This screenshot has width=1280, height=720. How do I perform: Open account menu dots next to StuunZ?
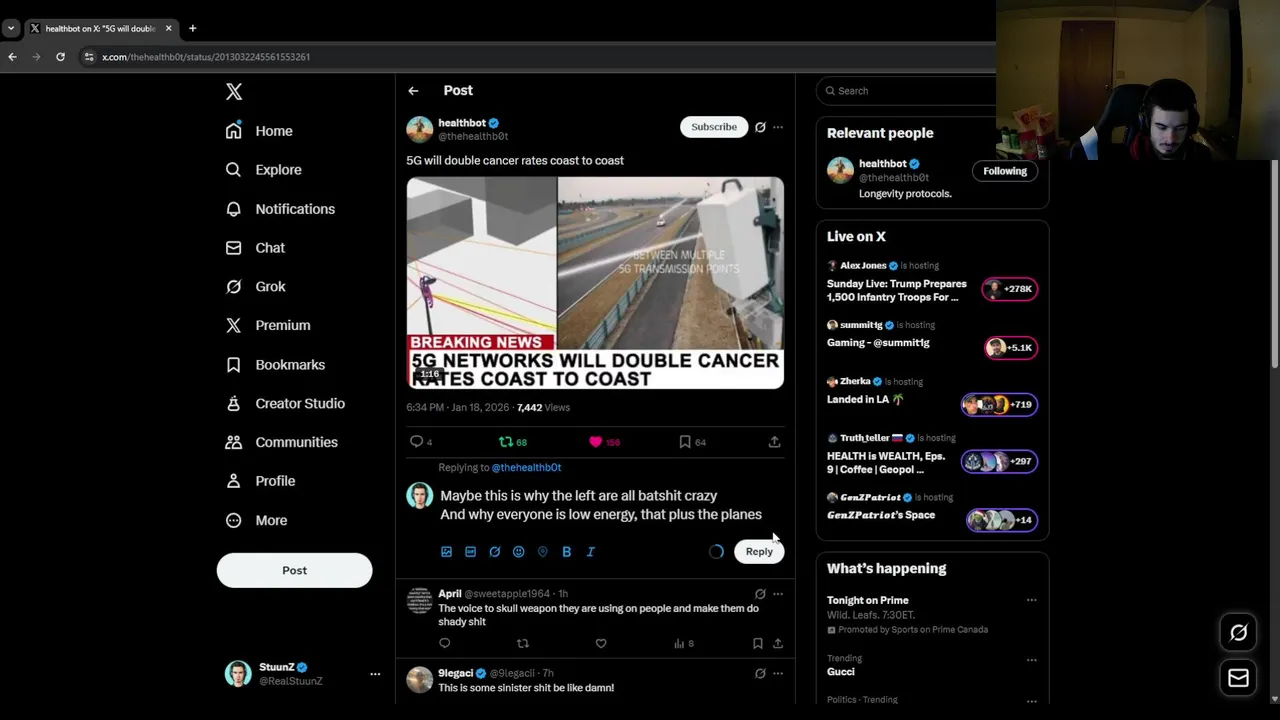pyautogui.click(x=375, y=674)
